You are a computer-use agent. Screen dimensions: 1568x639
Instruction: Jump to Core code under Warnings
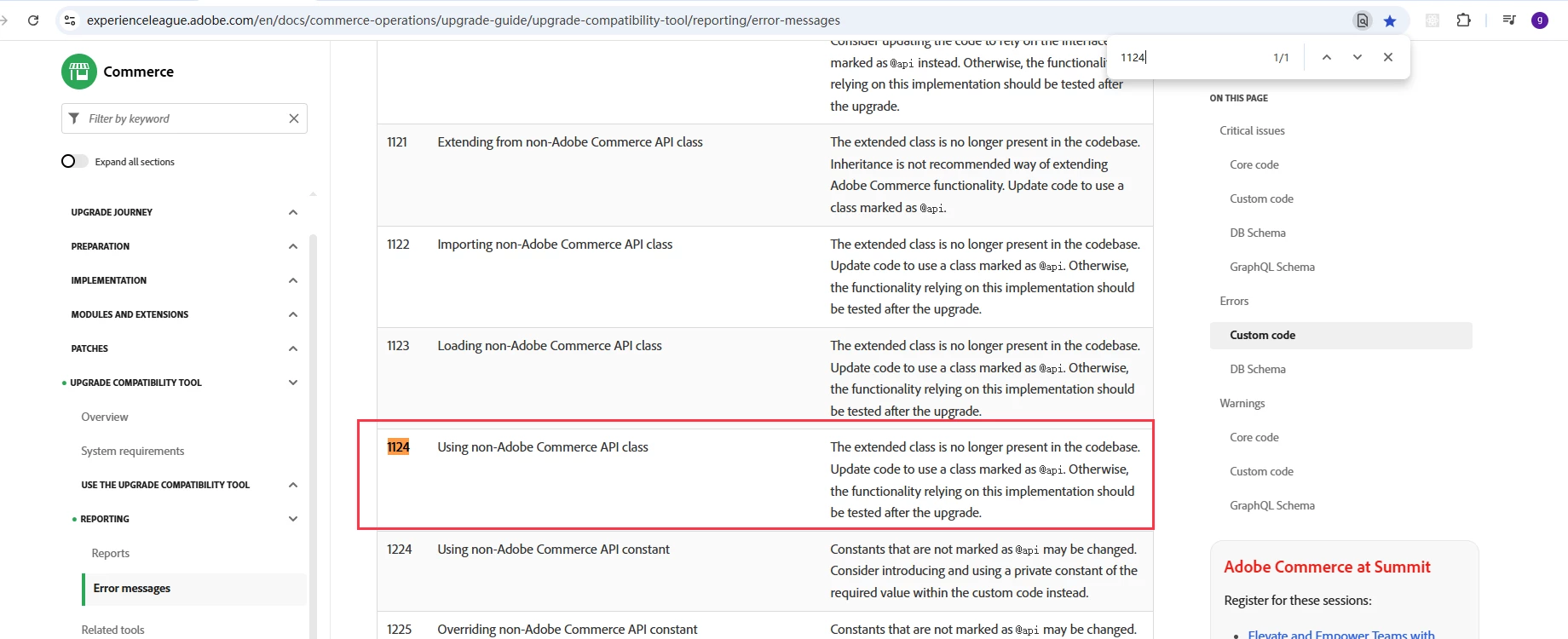(1254, 437)
